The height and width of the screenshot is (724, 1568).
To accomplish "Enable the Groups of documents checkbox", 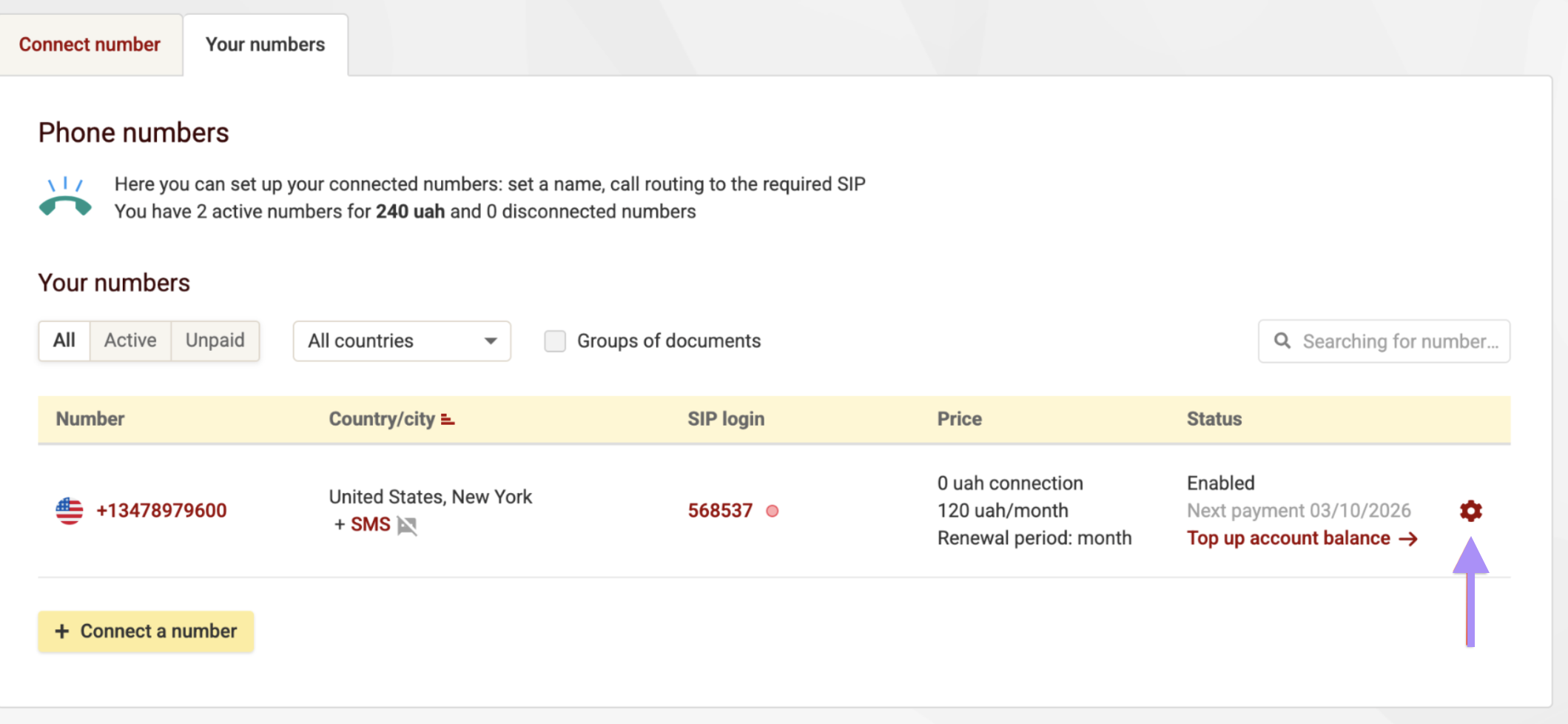I will [x=555, y=341].
